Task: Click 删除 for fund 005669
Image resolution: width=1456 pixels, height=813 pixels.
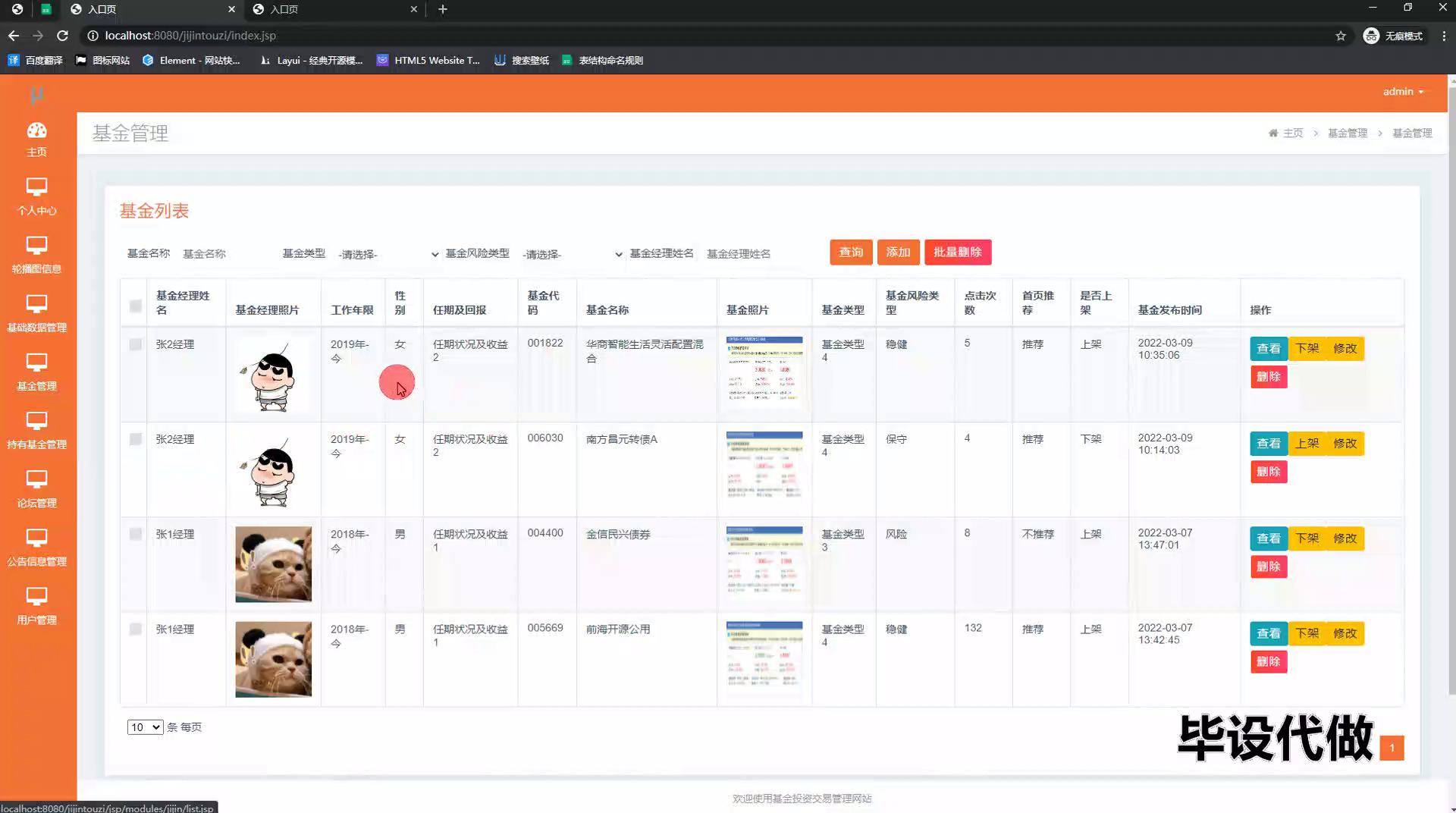Action: (1269, 661)
